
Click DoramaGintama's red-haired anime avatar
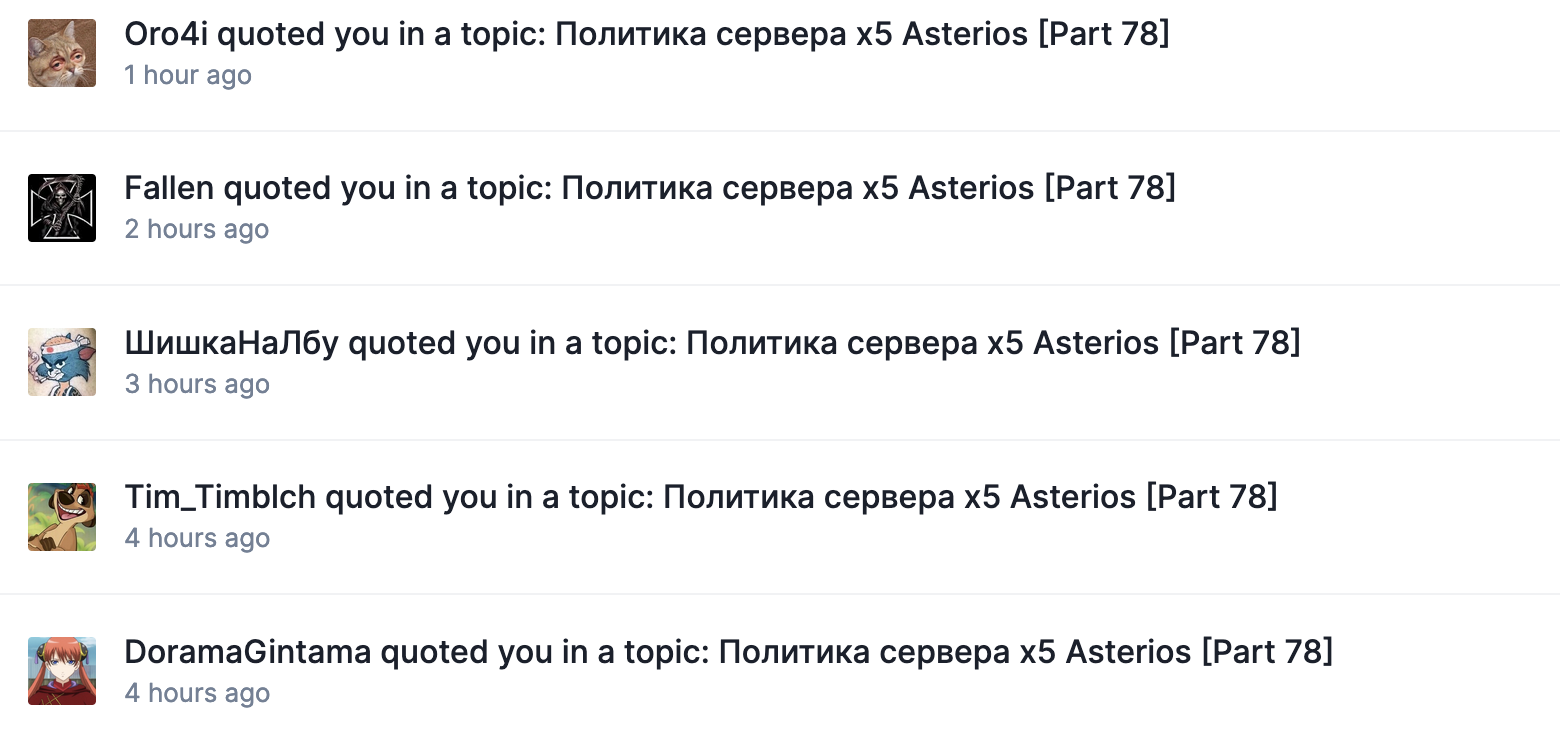[62, 671]
